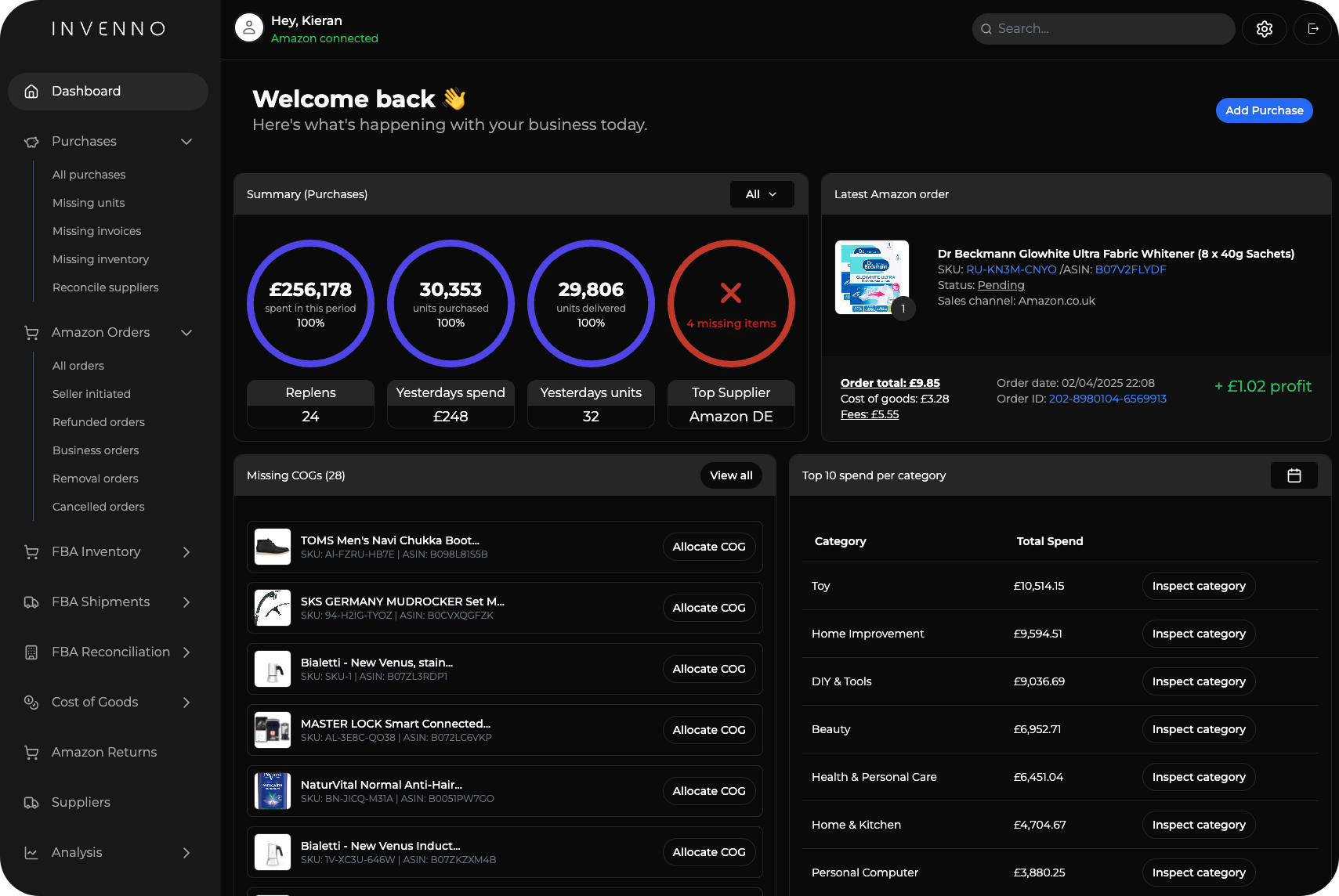This screenshot has width=1339, height=896.
Task: Click the Amazon Orders cart icon
Action: [31, 333]
